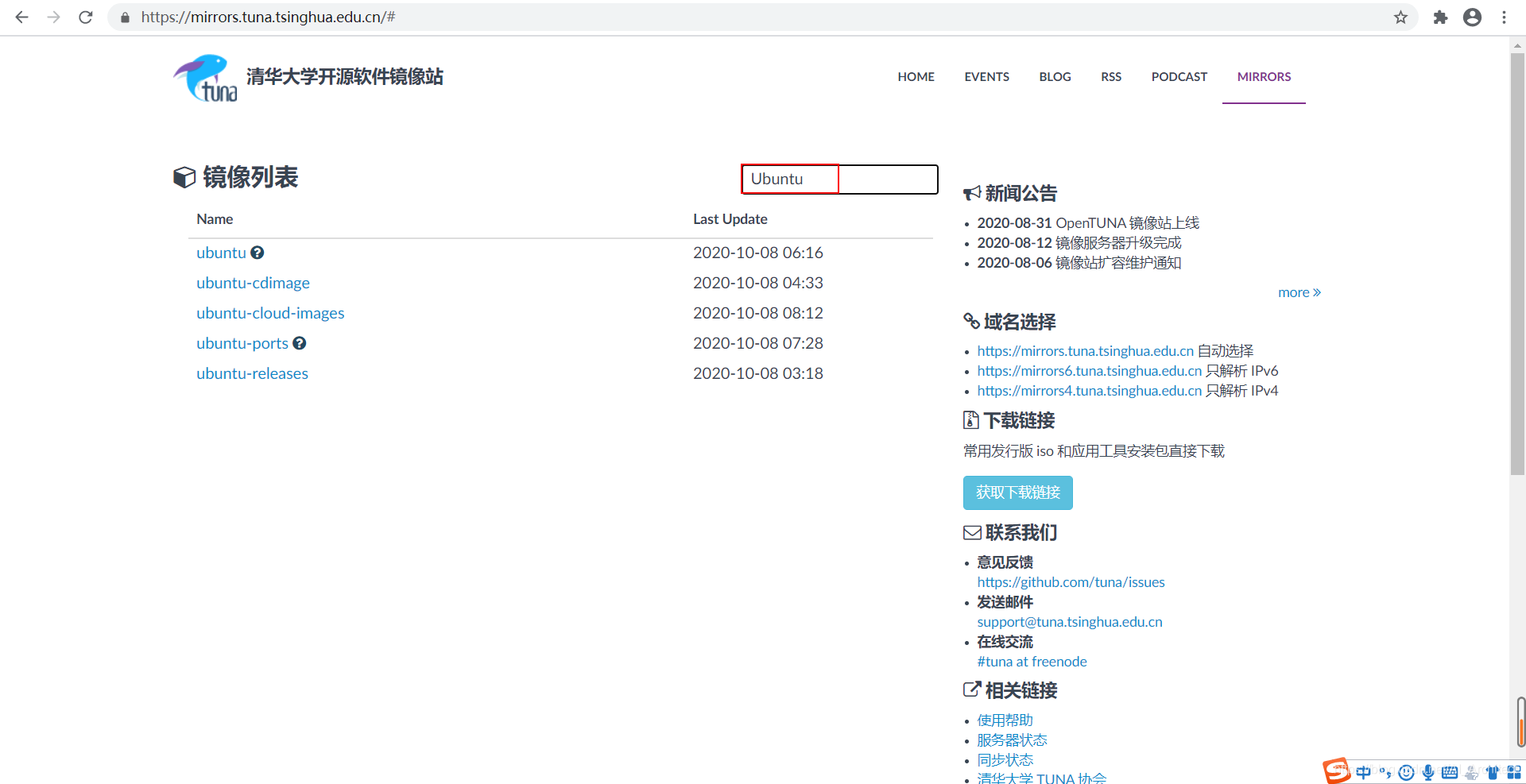The width and height of the screenshot is (1526, 784).
Task: Click the support@tuna.tsinghua.edu.cn email link
Action: 1070,622
